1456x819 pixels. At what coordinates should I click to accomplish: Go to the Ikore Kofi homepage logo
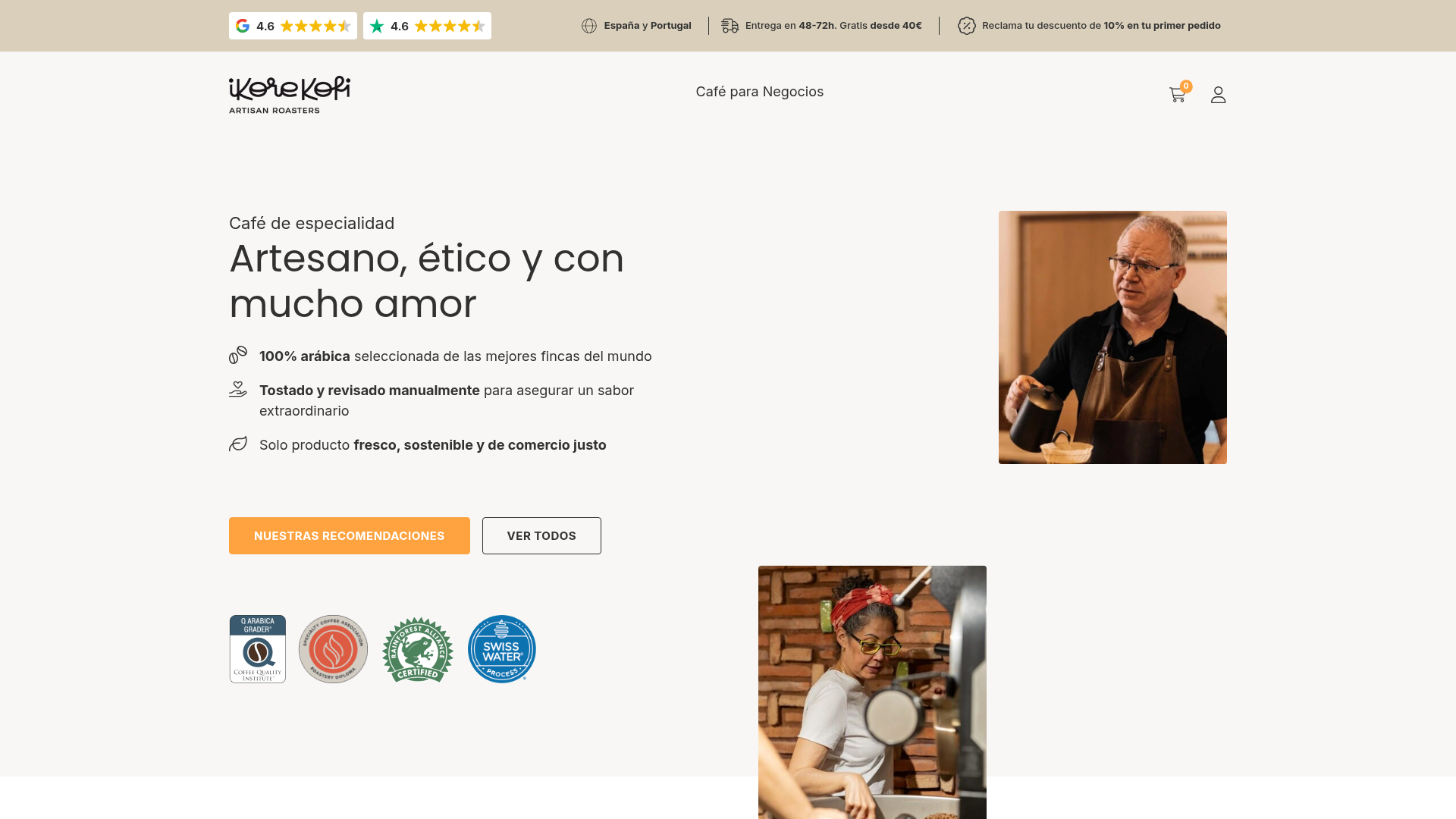[x=290, y=95]
